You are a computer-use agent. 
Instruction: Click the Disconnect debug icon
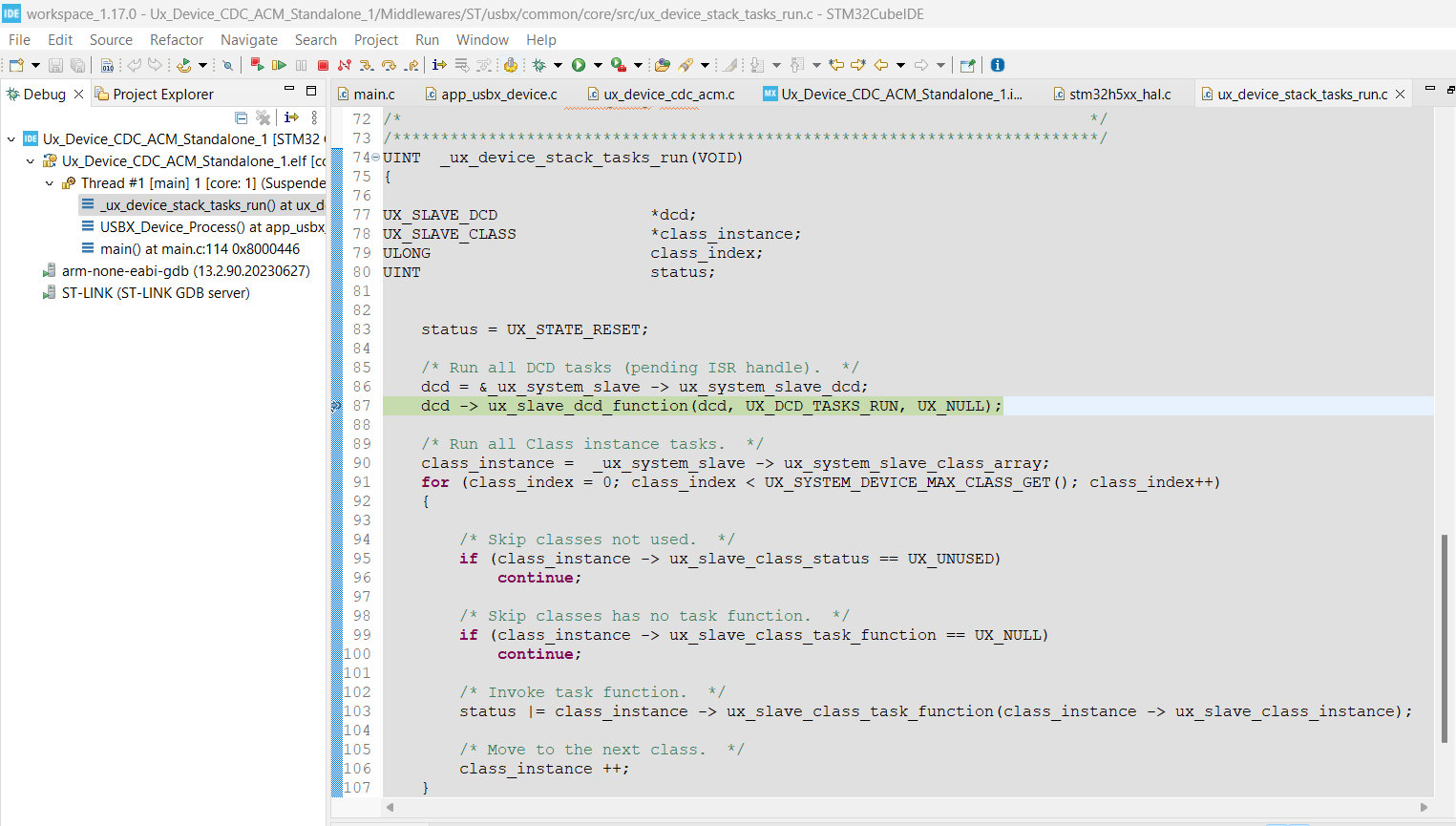pyautogui.click(x=345, y=65)
